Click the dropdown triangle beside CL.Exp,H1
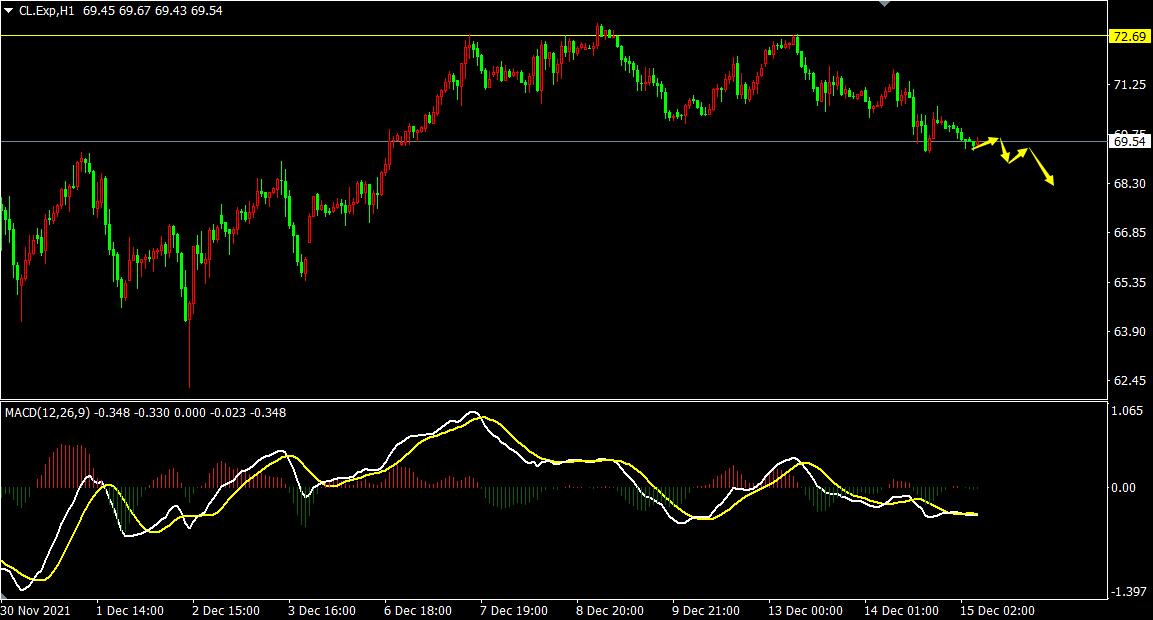The image size is (1153, 620). [9, 10]
